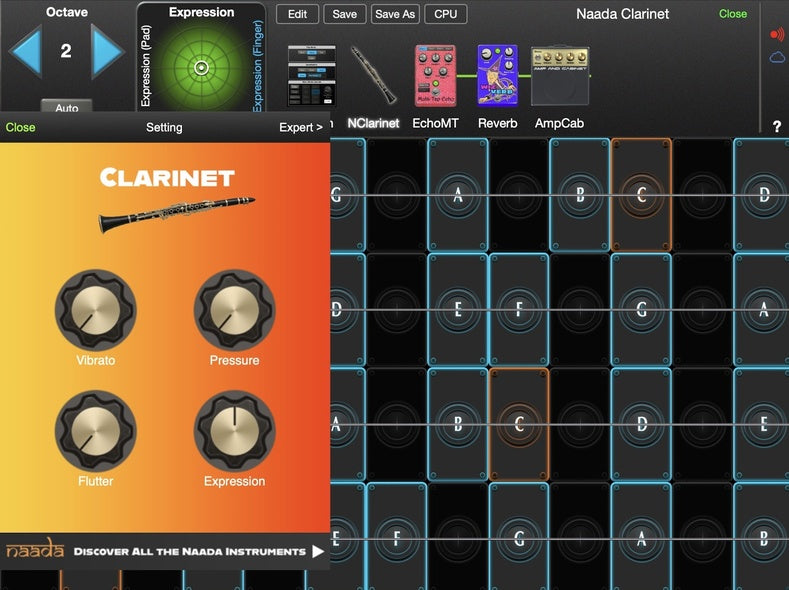Image resolution: width=789 pixels, height=590 pixels.
Task: Play the B pad in top row
Action: (x=580, y=195)
